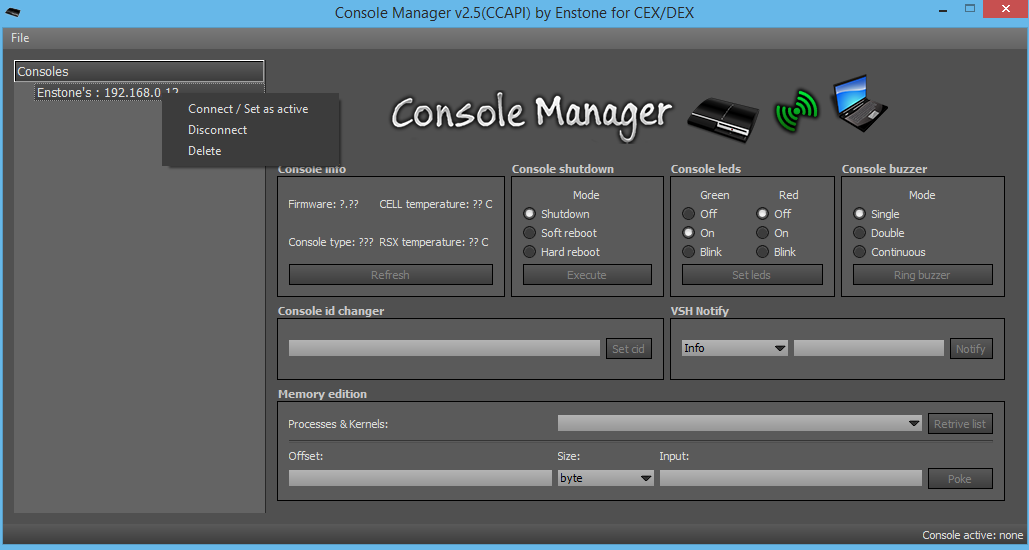Click the Poke button

click(960, 479)
